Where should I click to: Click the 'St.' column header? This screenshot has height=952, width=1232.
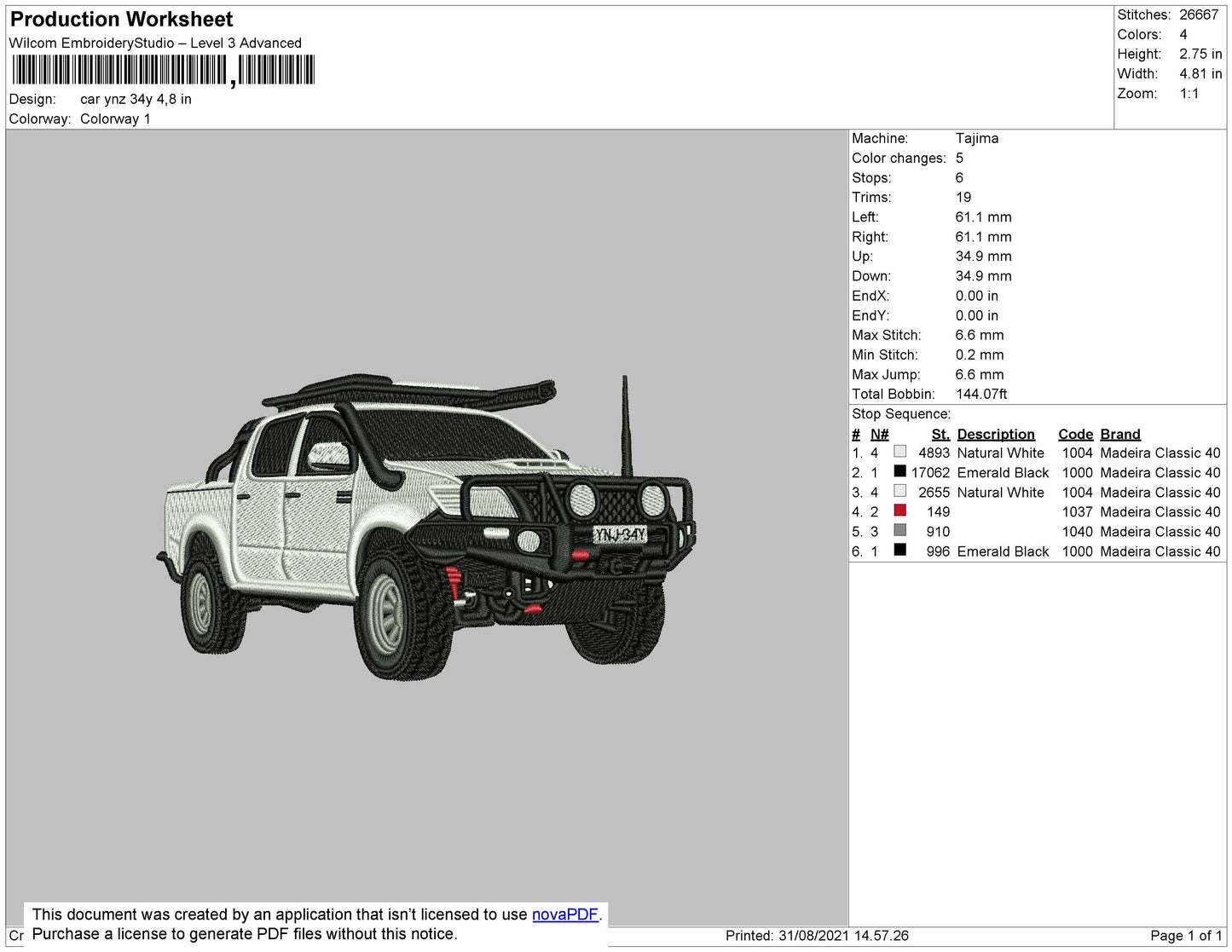click(940, 434)
